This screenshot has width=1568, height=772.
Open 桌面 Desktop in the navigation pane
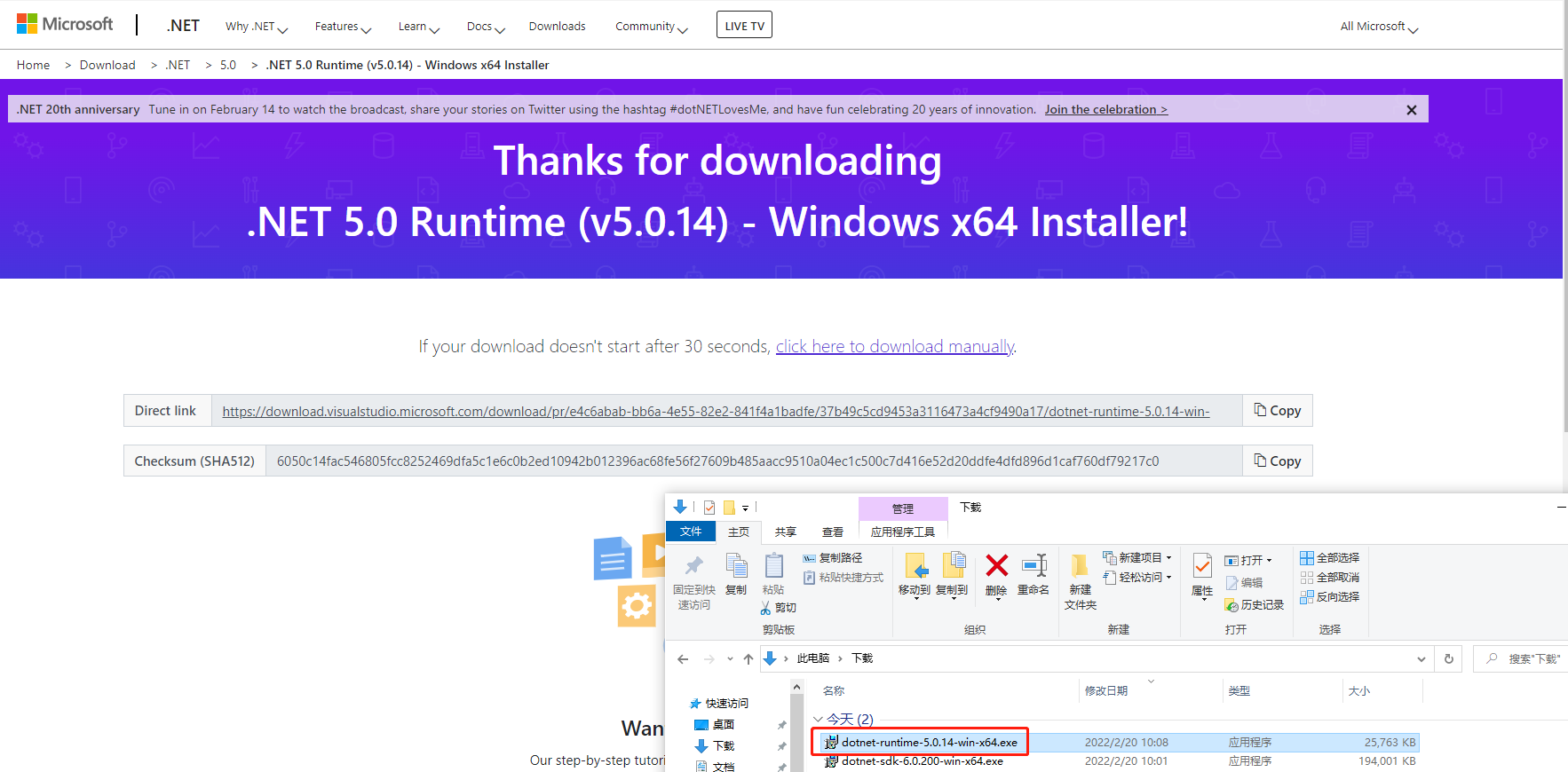click(724, 725)
